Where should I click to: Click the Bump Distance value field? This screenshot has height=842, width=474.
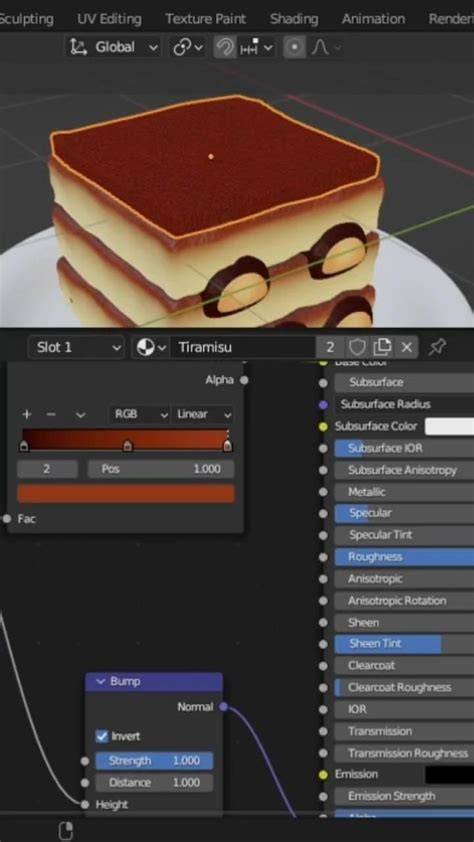tap(154, 782)
